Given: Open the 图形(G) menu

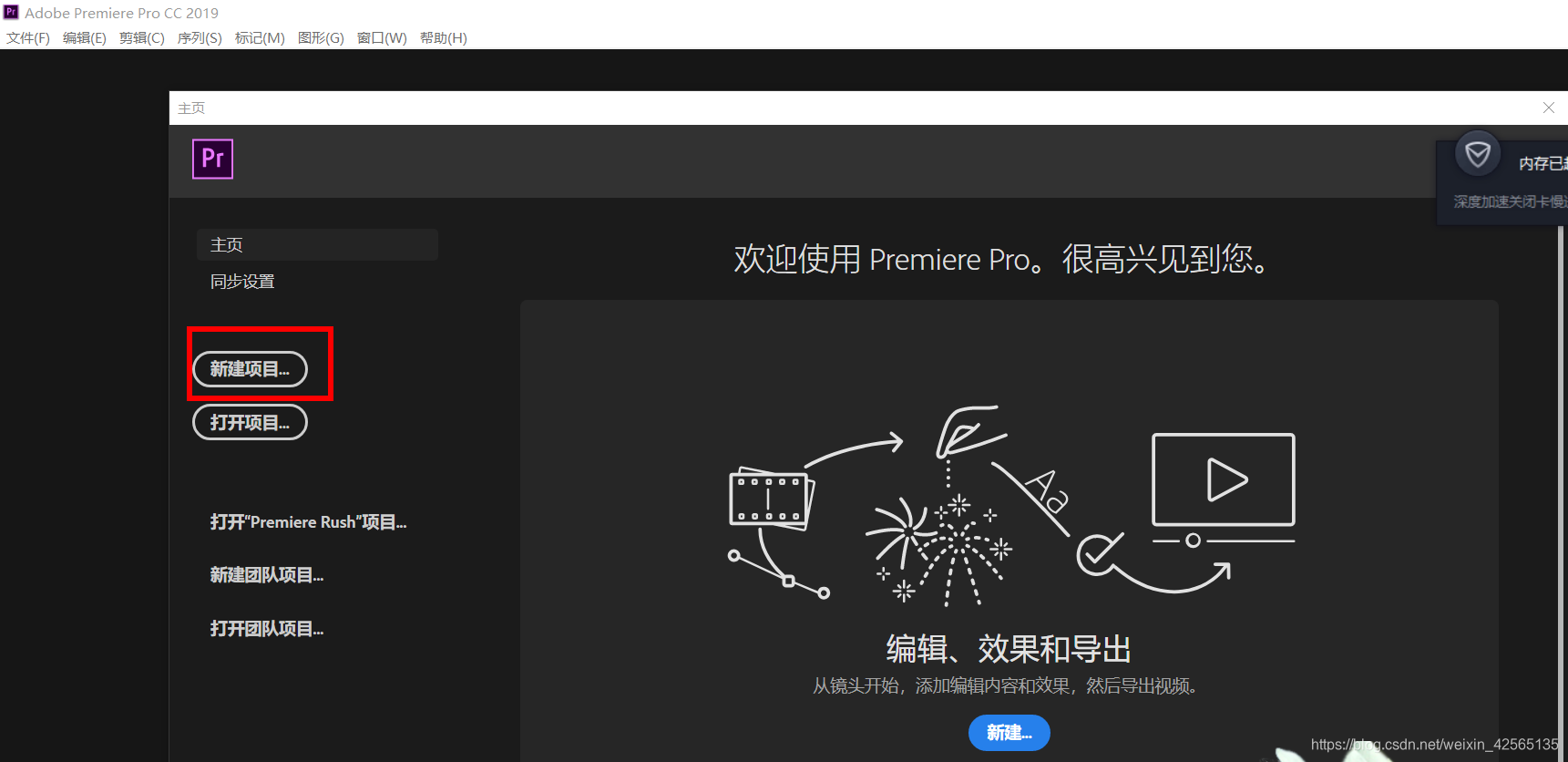Looking at the screenshot, I should (321, 37).
